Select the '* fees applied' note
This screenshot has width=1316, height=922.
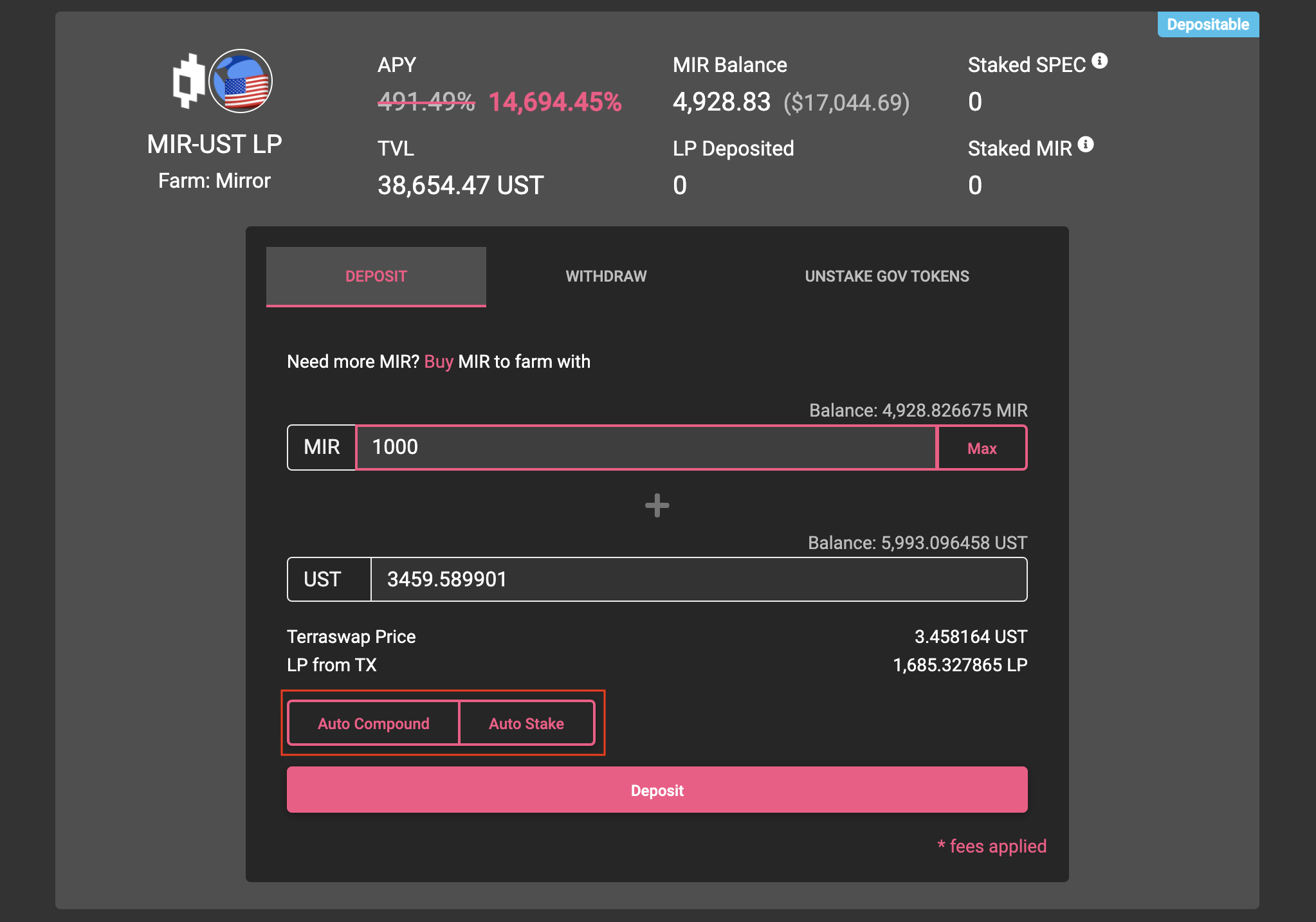(x=992, y=846)
